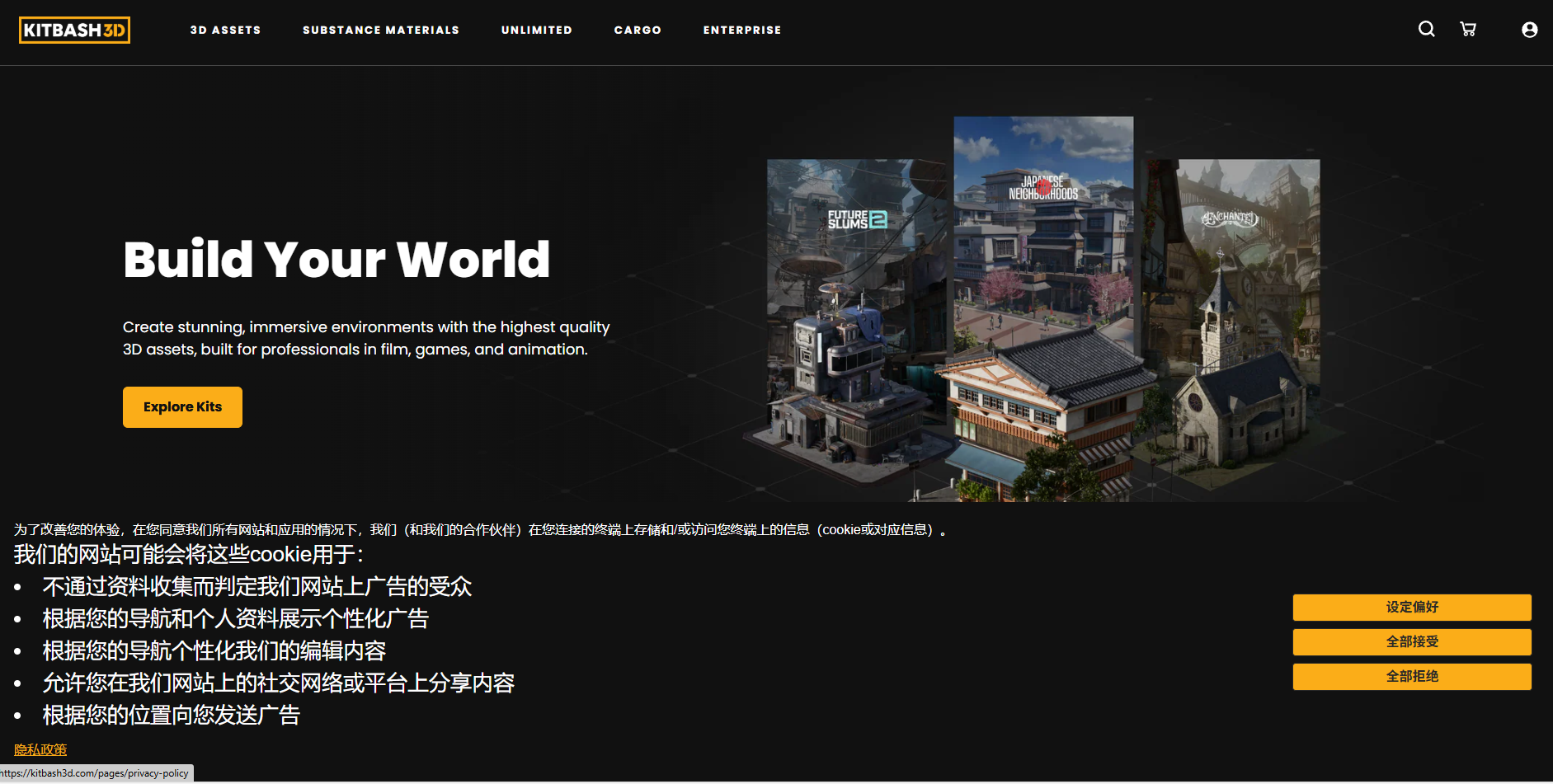Open the Substance Materials menu

point(381,30)
